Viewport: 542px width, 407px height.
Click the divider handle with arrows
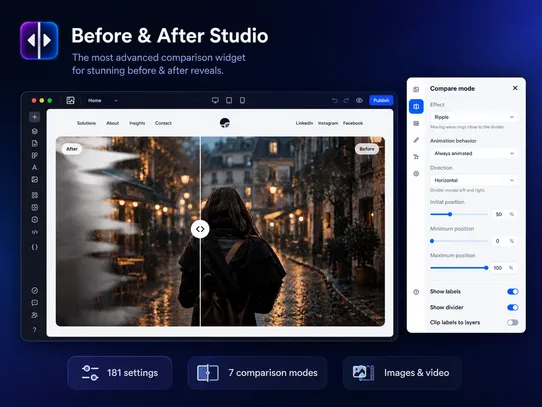click(200, 229)
